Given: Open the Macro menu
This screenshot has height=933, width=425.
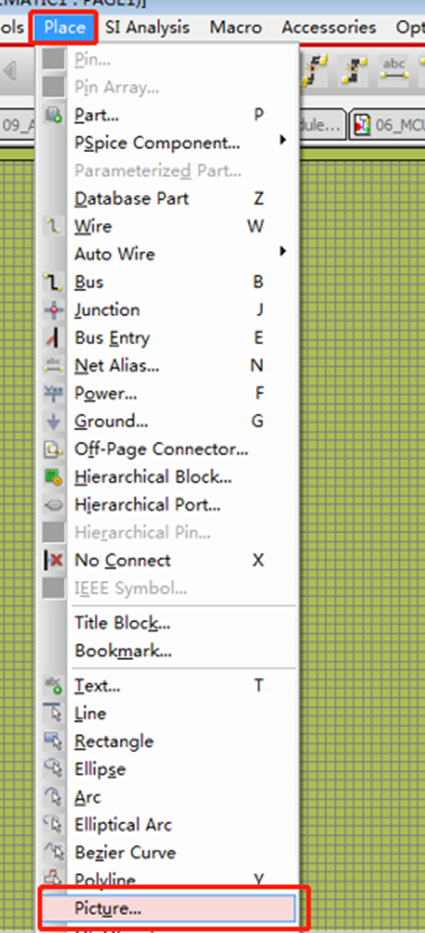Looking at the screenshot, I should click(236, 27).
